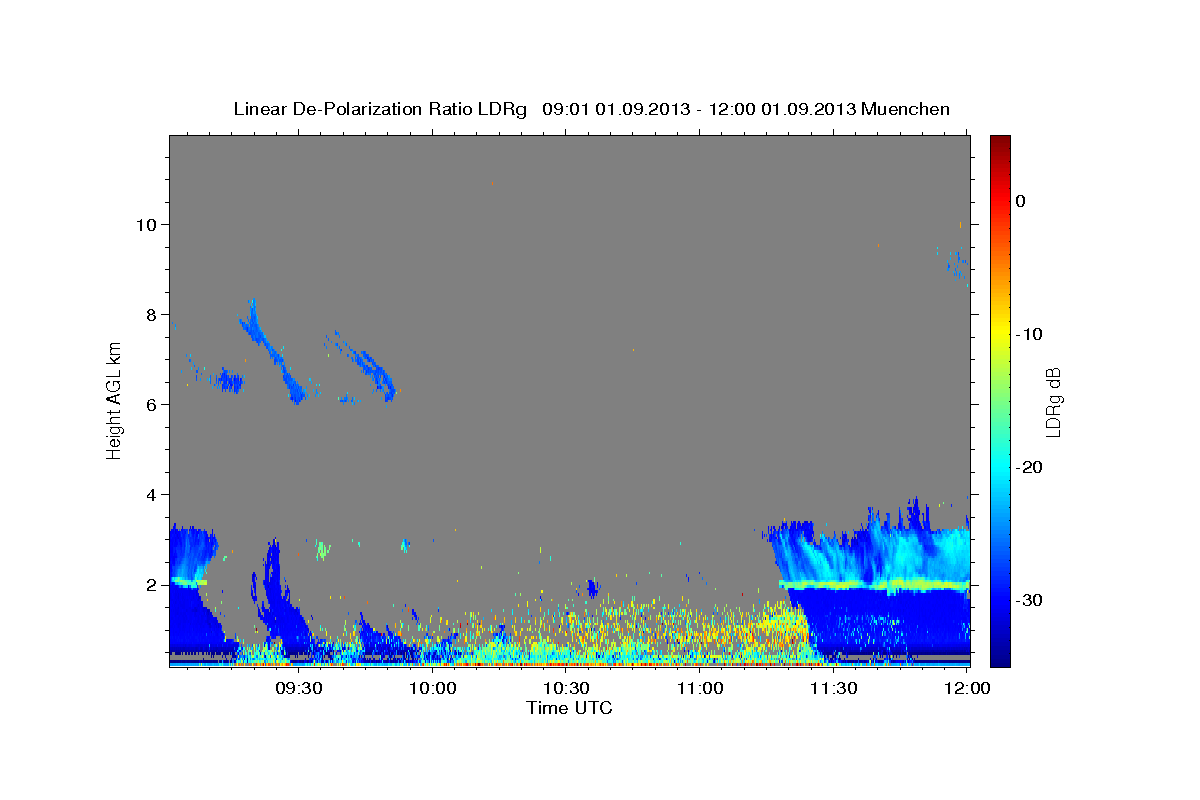Image resolution: width=1200 pixels, height=800 pixels.
Task: Click the '10:00' time axis label
Action: [x=433, y=688]
